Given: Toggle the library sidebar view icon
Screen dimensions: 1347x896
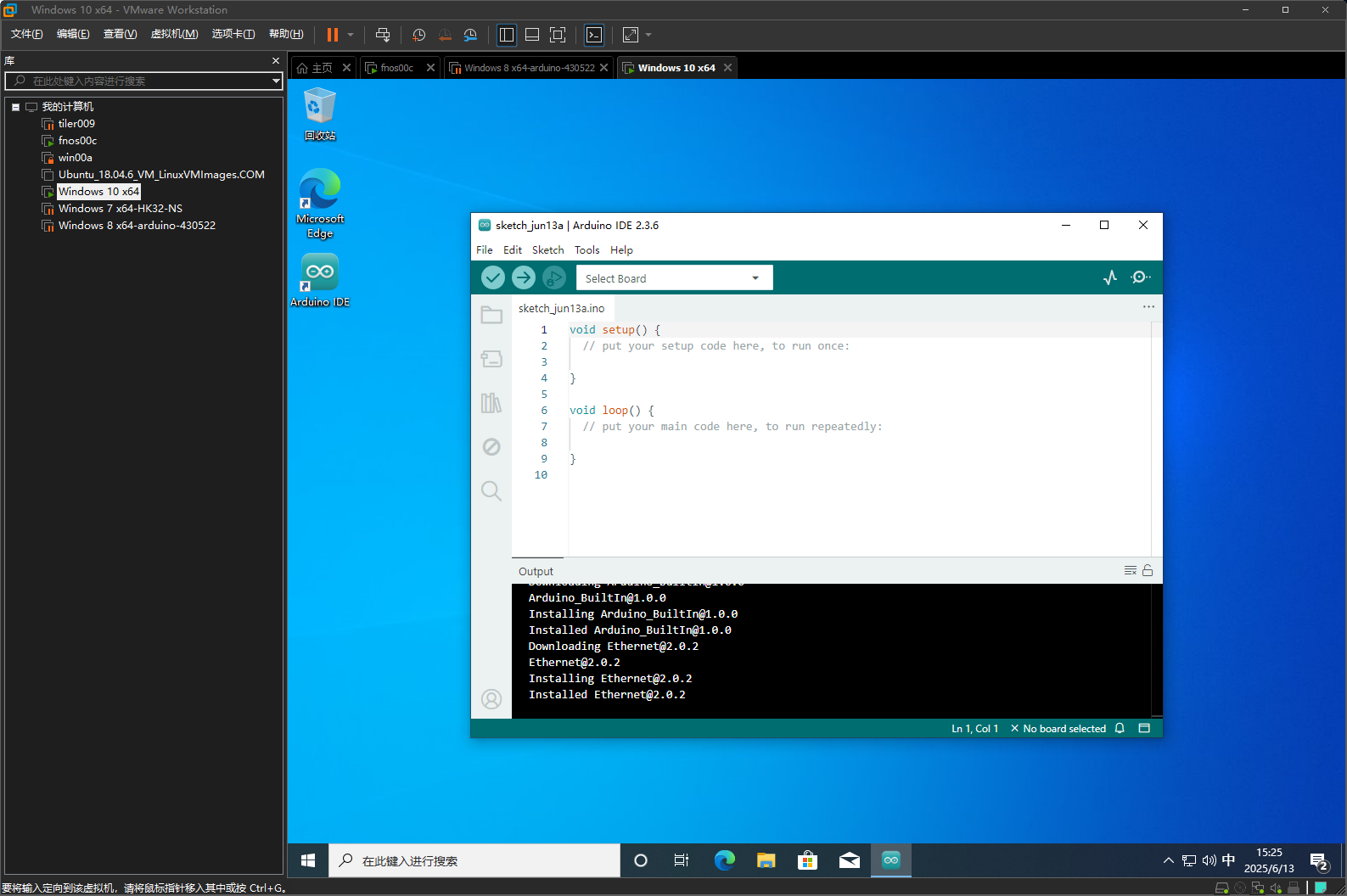Looking at the screenshot, I should pyautogui.click(x=507, y=35).
